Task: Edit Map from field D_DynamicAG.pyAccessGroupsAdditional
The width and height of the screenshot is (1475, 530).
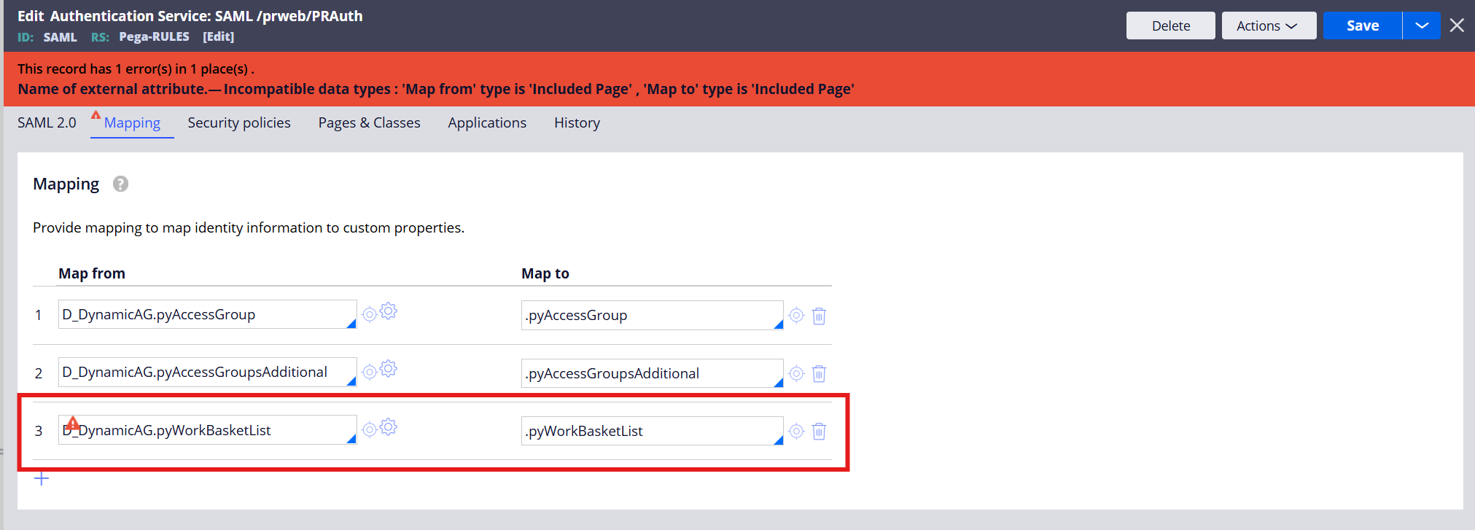Action: point(207,372)
